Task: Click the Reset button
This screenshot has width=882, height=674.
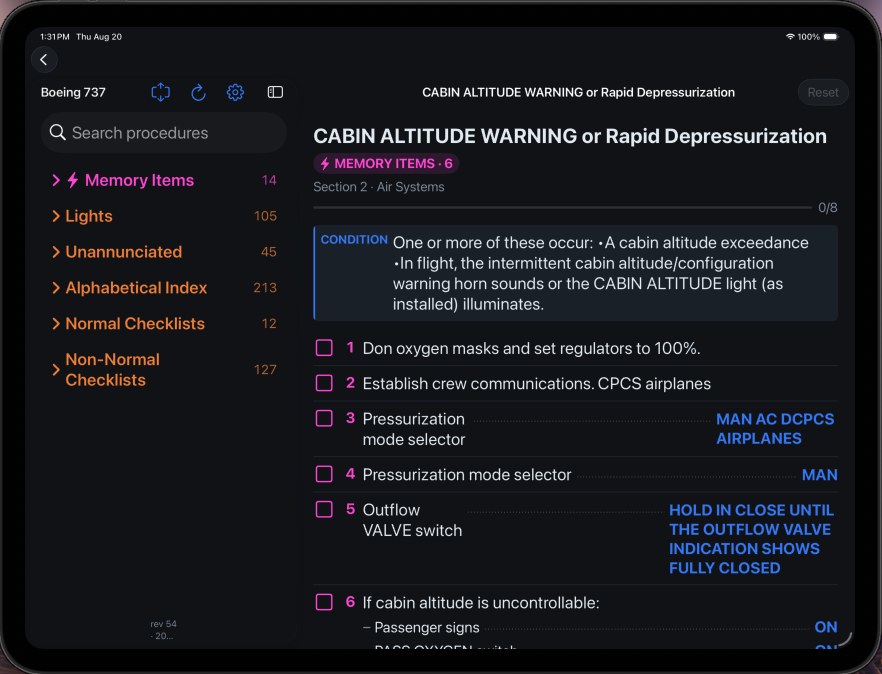Action: click(x=823, y=92)
